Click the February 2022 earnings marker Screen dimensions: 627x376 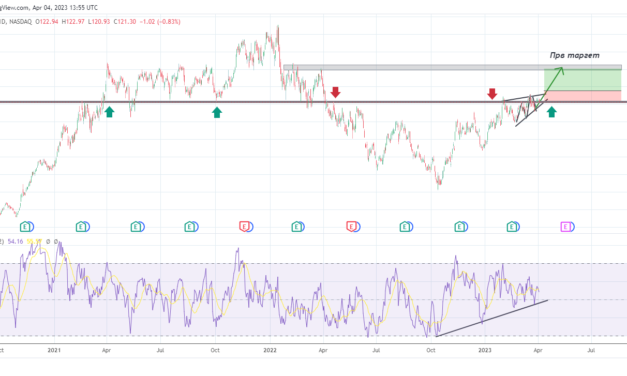298,227
